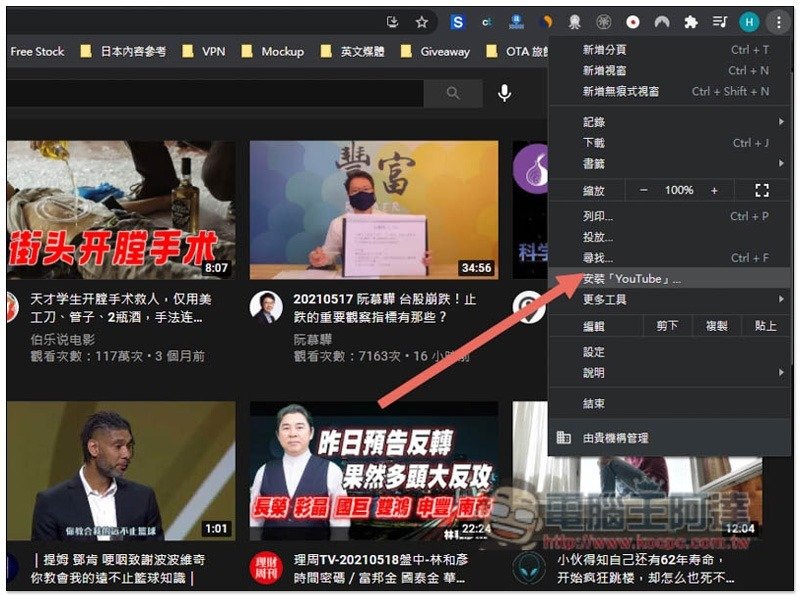
Task: Click the bookmark star icon in address bar
Action: (x=422, y=22)
